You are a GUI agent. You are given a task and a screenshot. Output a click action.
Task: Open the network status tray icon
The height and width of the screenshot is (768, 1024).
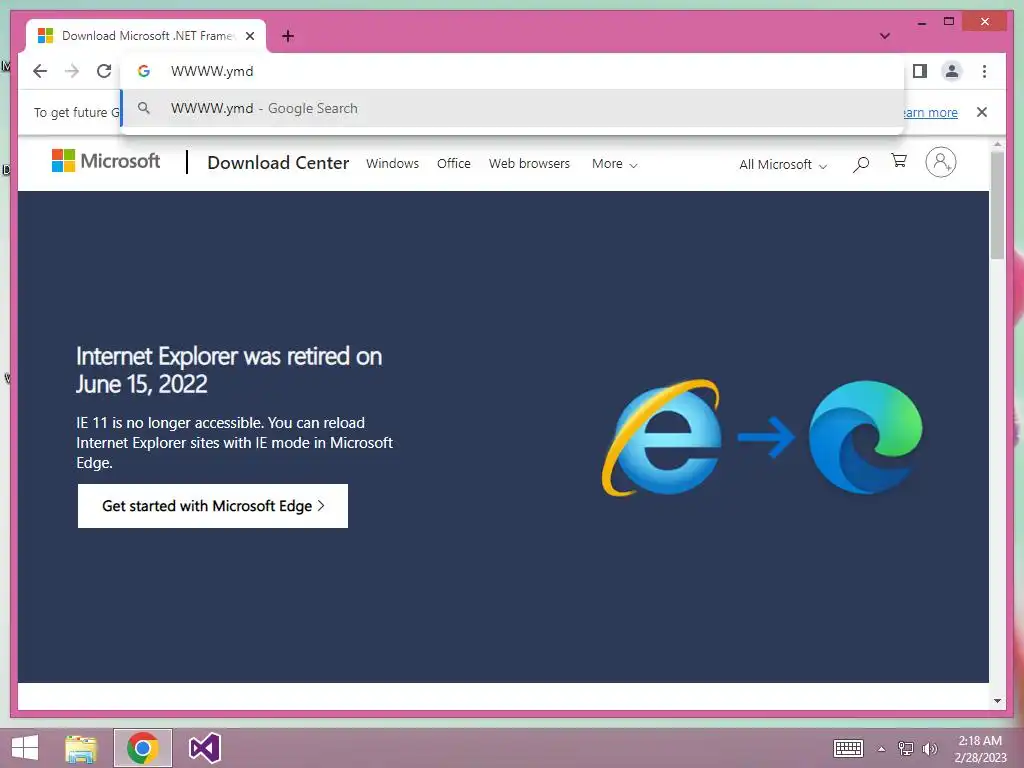pos(906,749)
